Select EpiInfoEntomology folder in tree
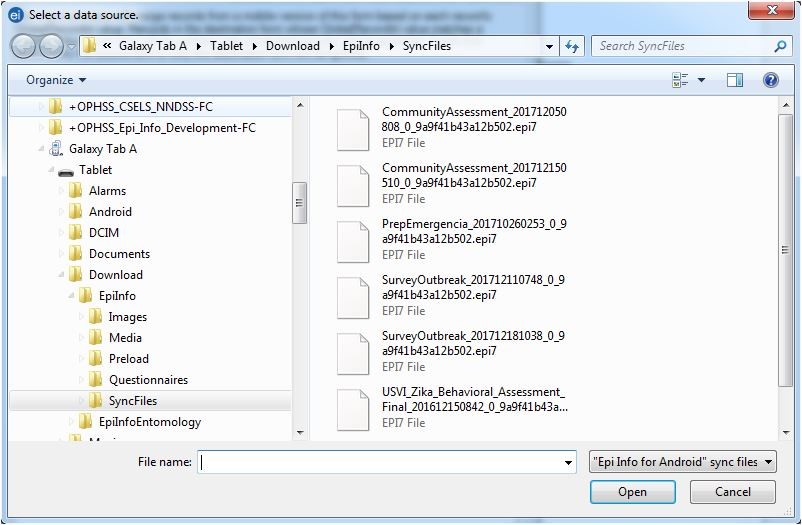Viewport: 802px width, 525px height. (149, 422)
